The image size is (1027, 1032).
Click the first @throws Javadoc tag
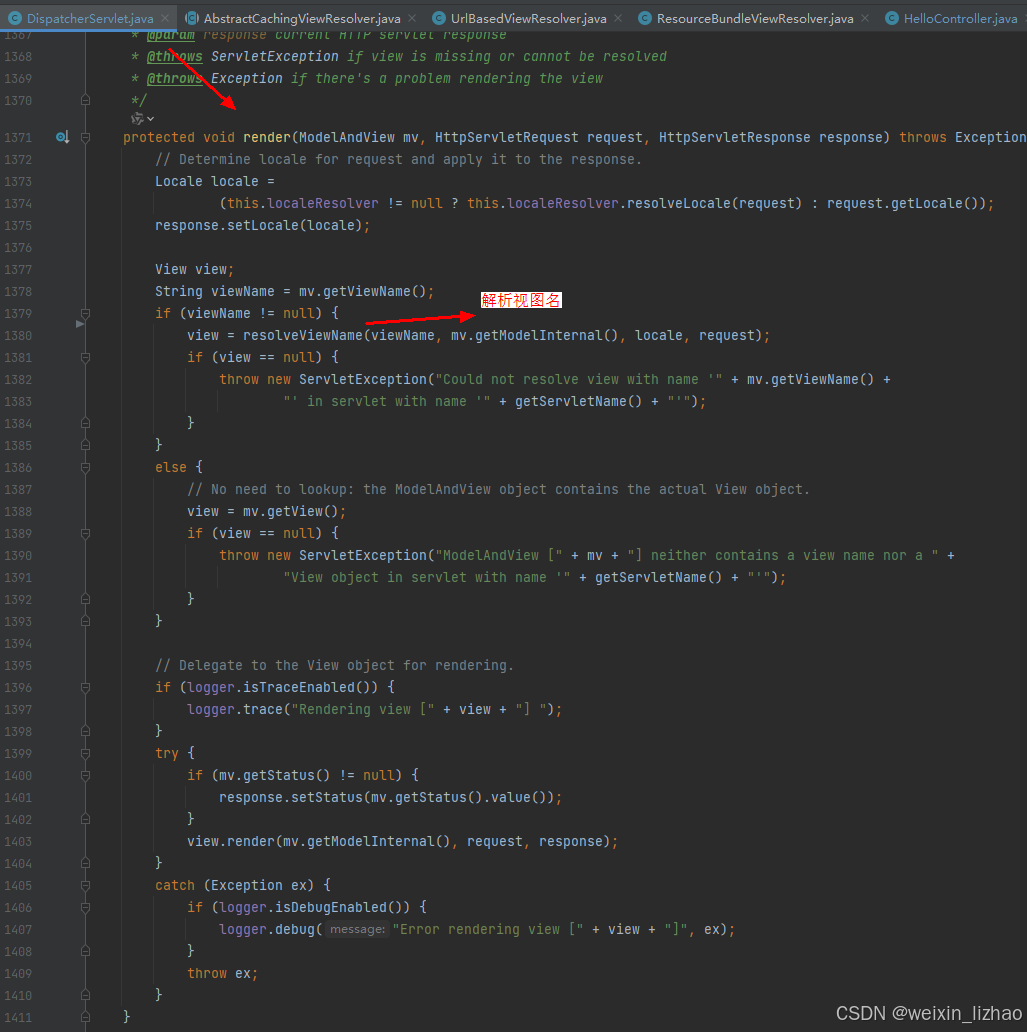click(x=174, y=57)
